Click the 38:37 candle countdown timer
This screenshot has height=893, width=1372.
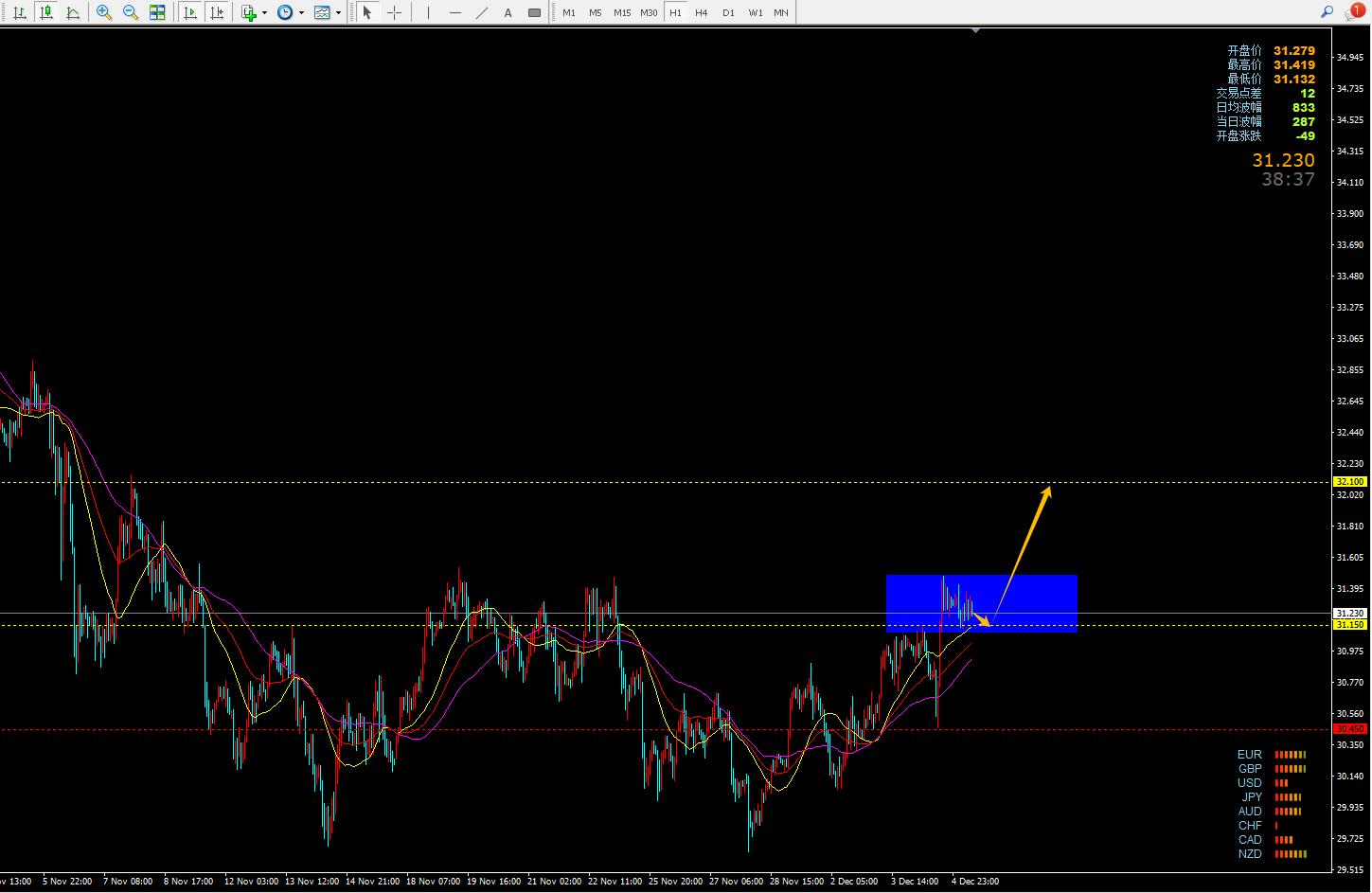[x=1288, y=179]
